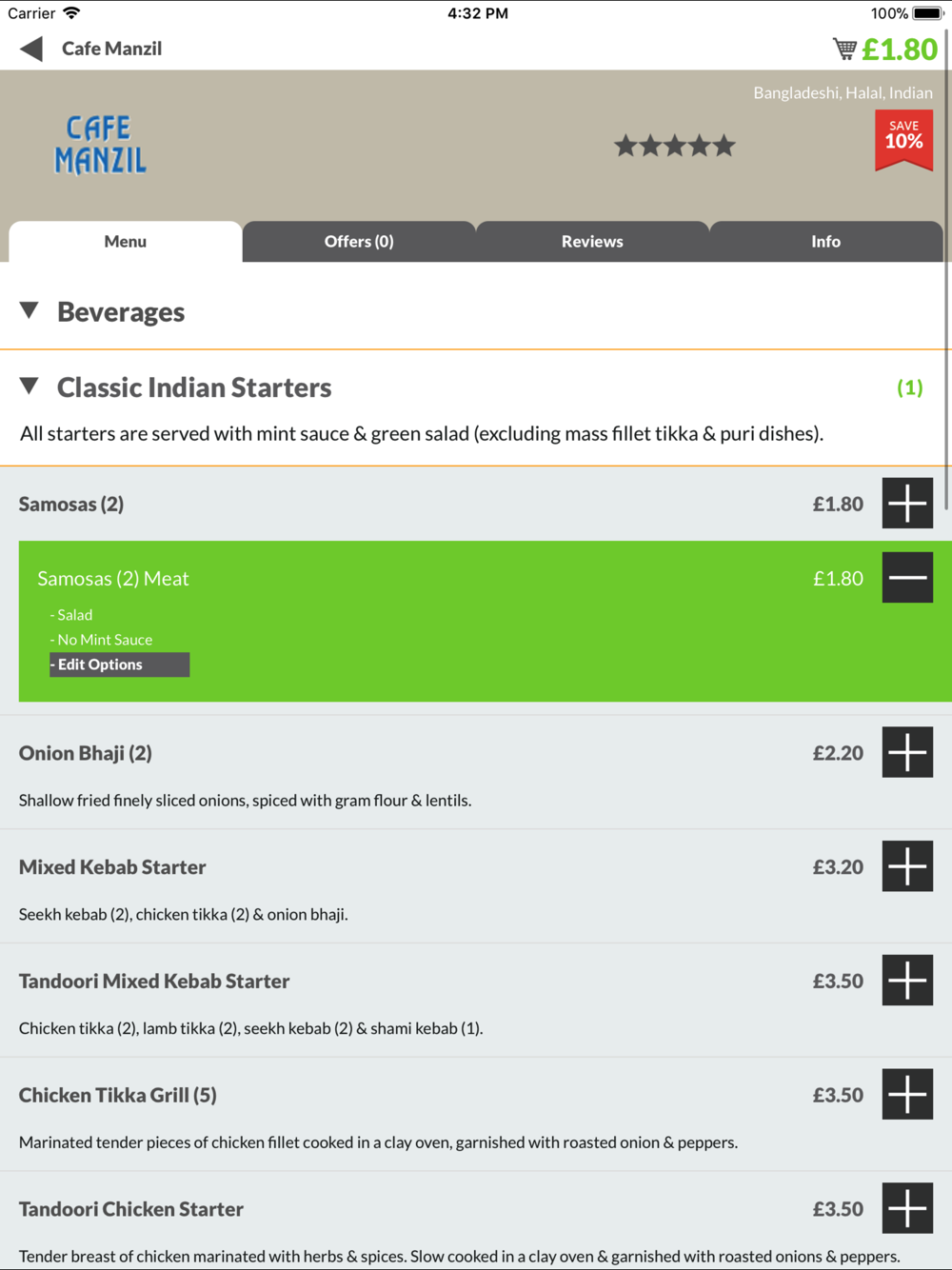This screenshot has height=1270, width=952.
Task: Tap the Cafe Manzil title in header
Action: (x=111, y=49)
